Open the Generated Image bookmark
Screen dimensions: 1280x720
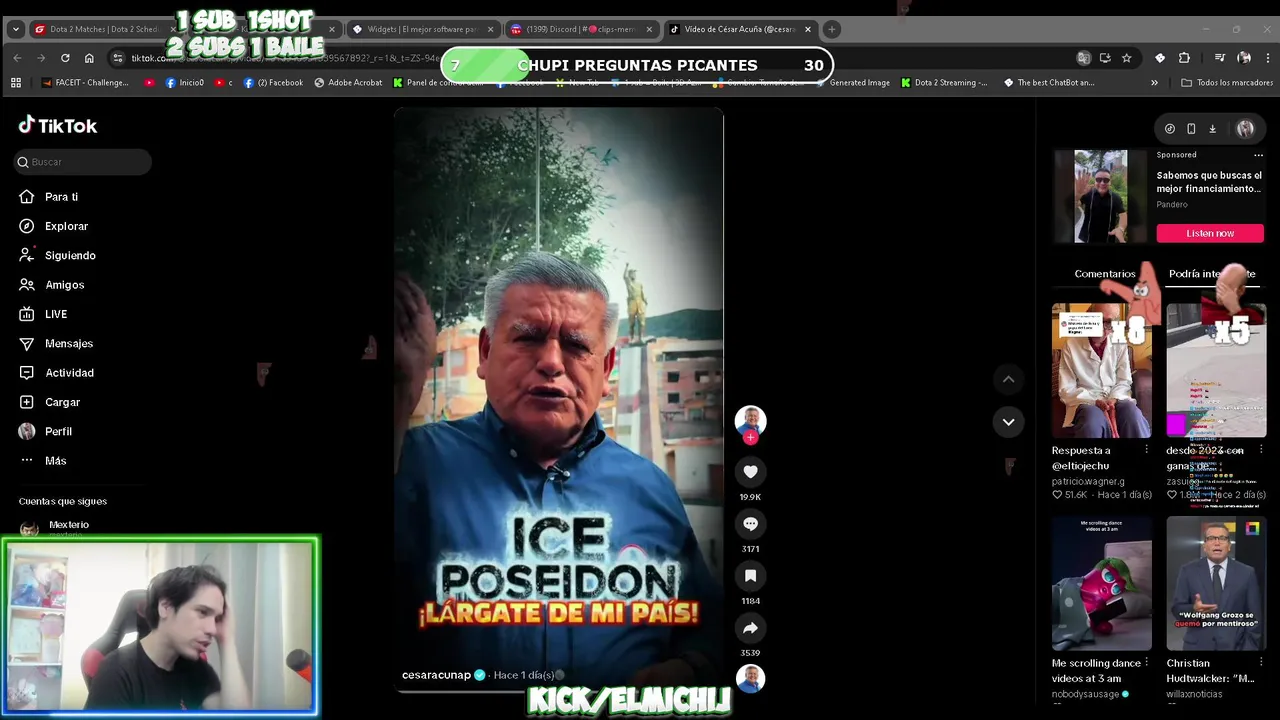851,83
